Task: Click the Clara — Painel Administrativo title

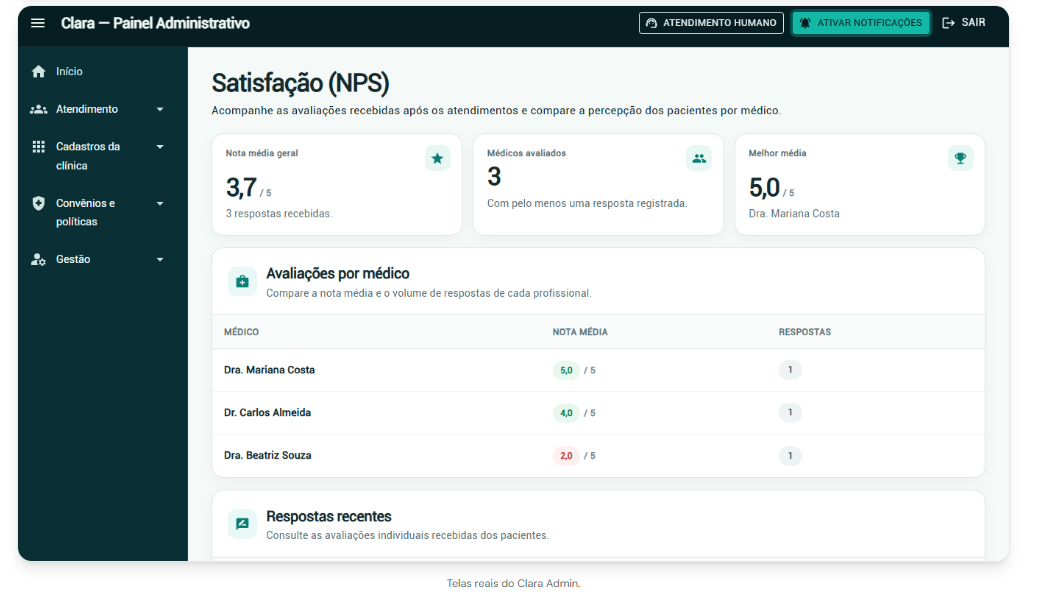Action: pos(155,24)
